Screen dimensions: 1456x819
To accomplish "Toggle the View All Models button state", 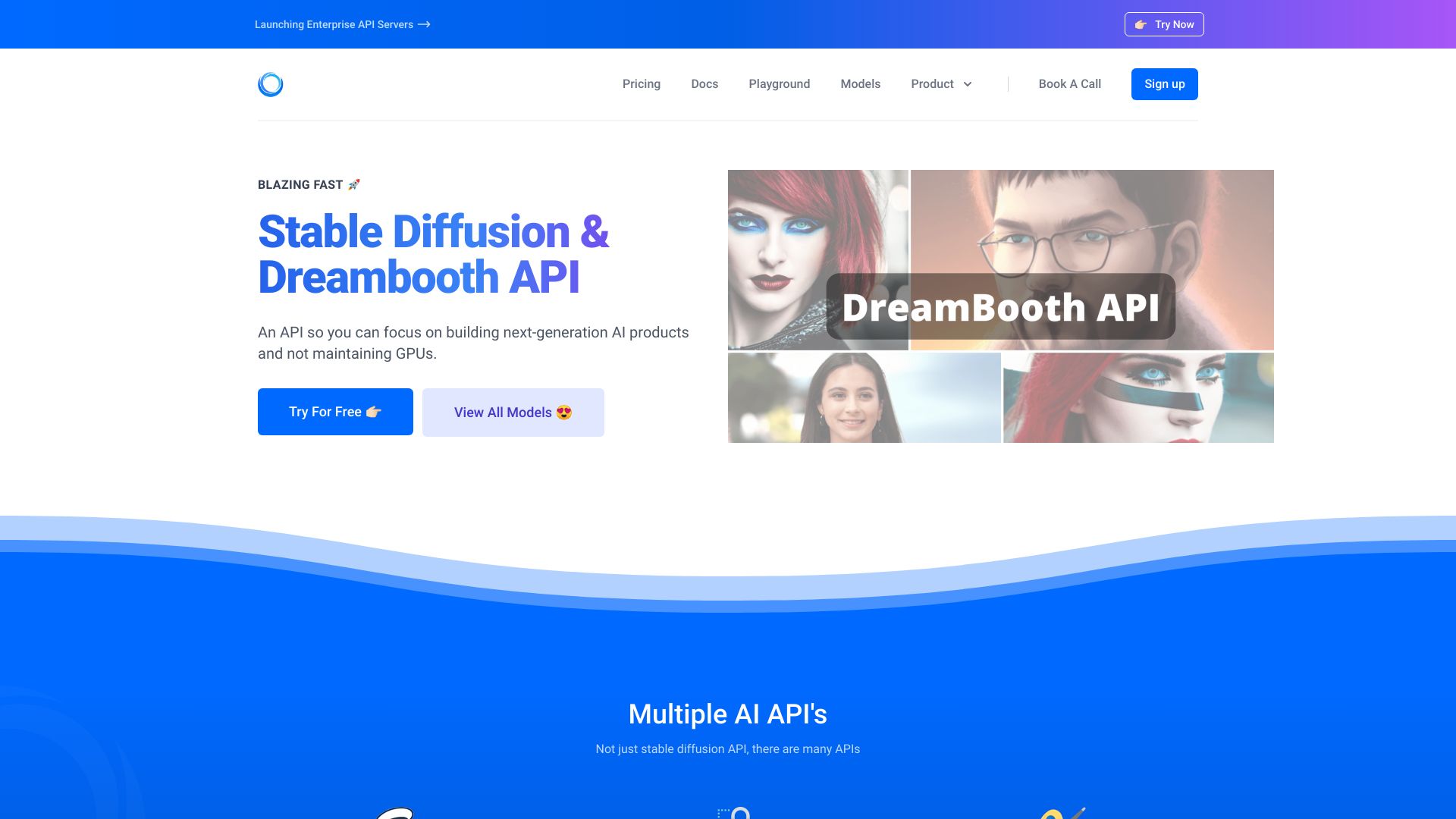I will pos(513,412).
